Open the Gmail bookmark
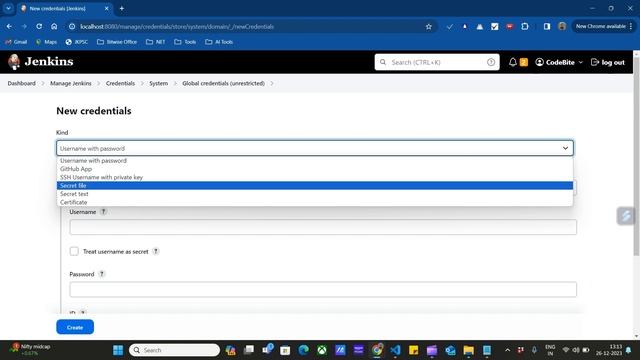 16,42
